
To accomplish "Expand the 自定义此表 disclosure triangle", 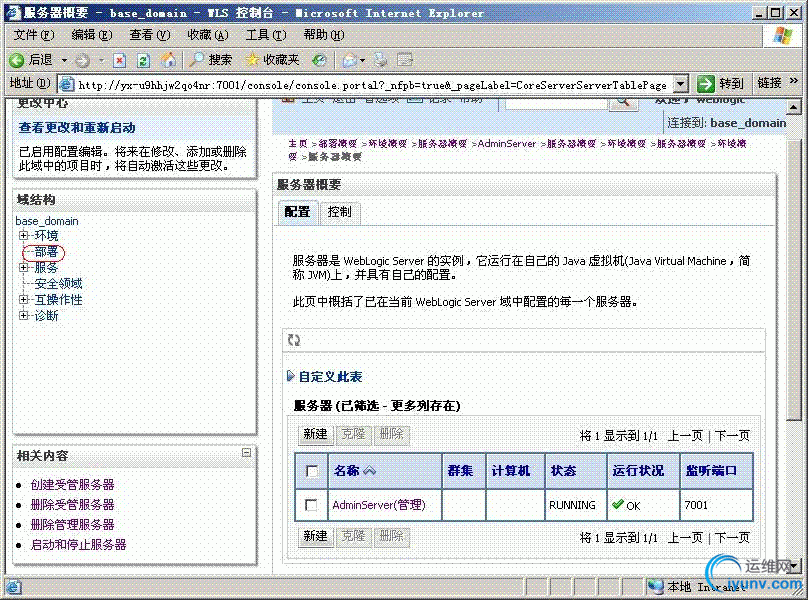I will [x=291, y=376].
